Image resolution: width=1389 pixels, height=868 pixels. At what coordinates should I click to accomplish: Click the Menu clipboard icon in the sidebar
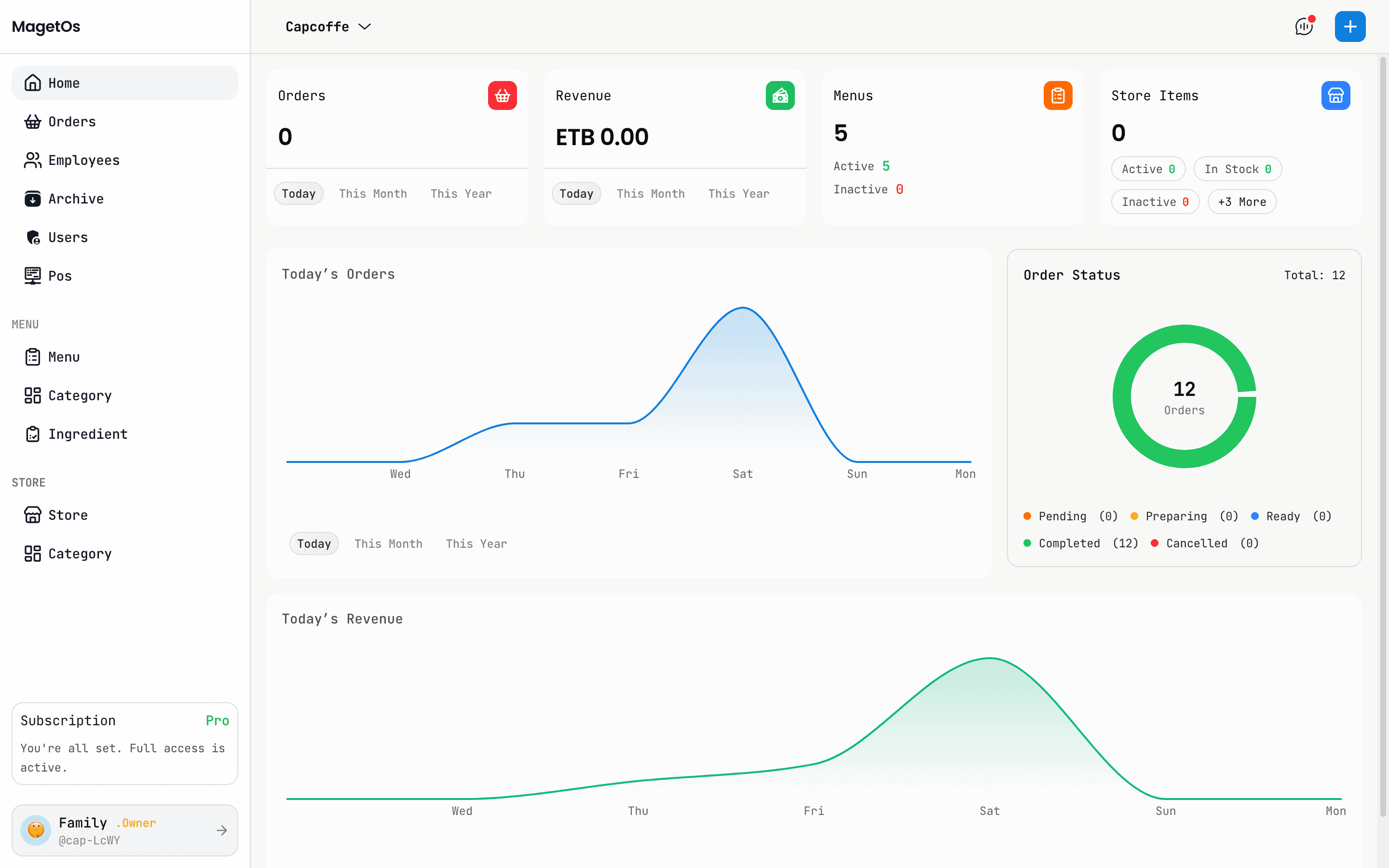[x=33, y=357]
